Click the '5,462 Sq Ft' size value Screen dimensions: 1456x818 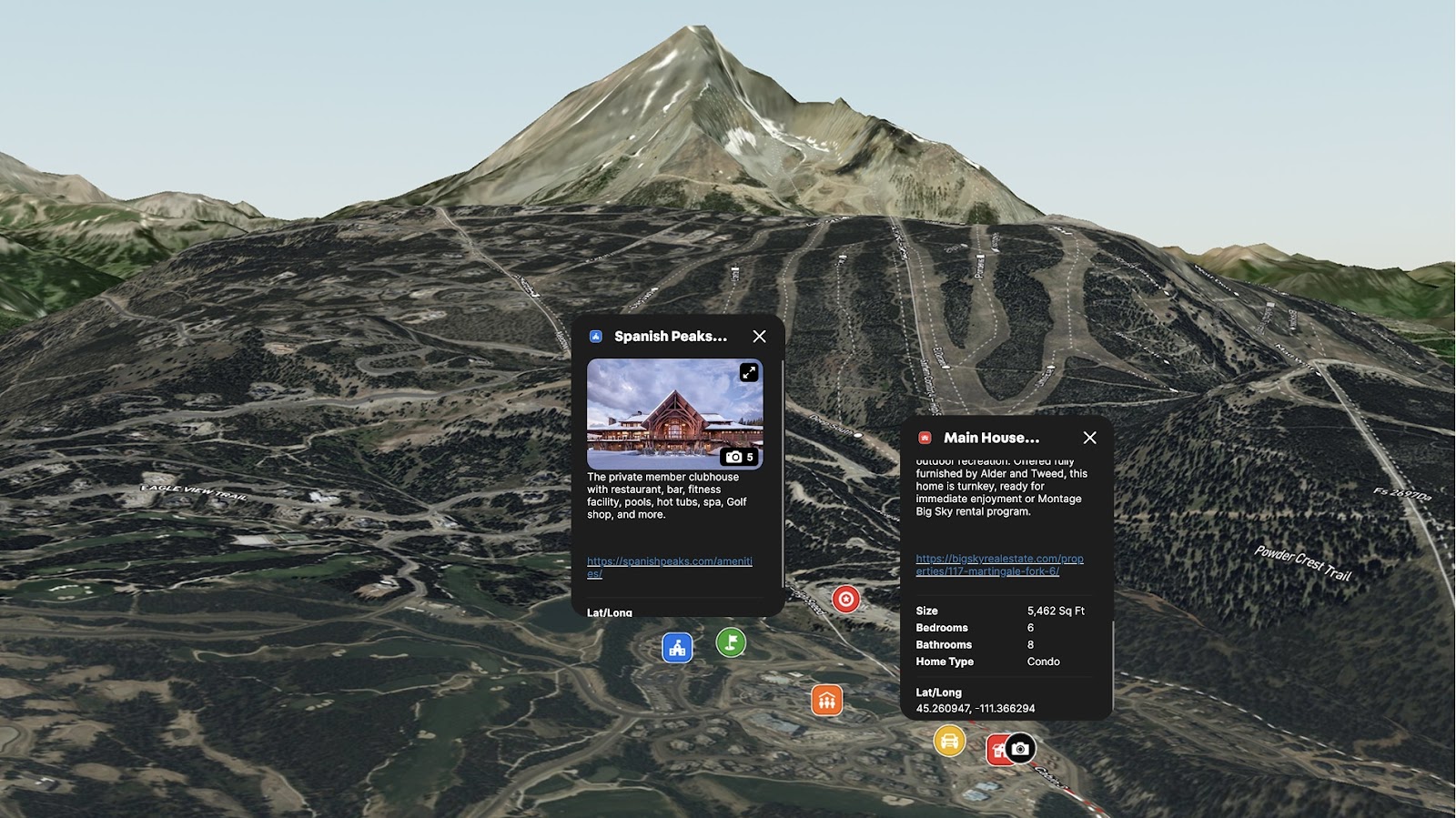tap(1056, 611)
